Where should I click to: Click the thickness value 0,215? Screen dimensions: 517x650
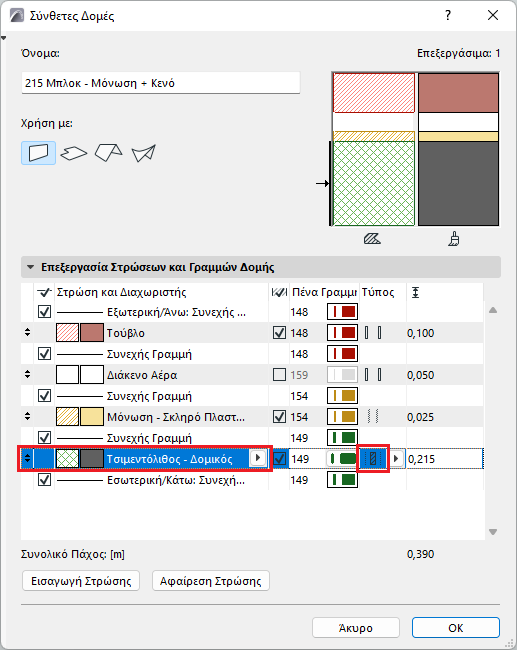coord(422,459)
